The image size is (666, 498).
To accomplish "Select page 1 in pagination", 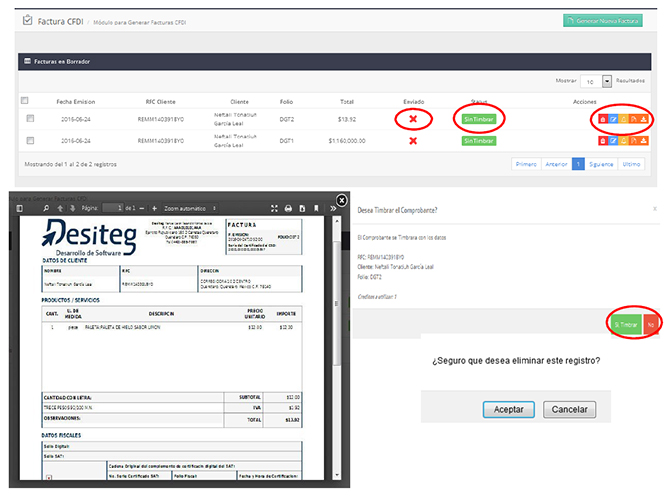I will click(x=578, y=164).
